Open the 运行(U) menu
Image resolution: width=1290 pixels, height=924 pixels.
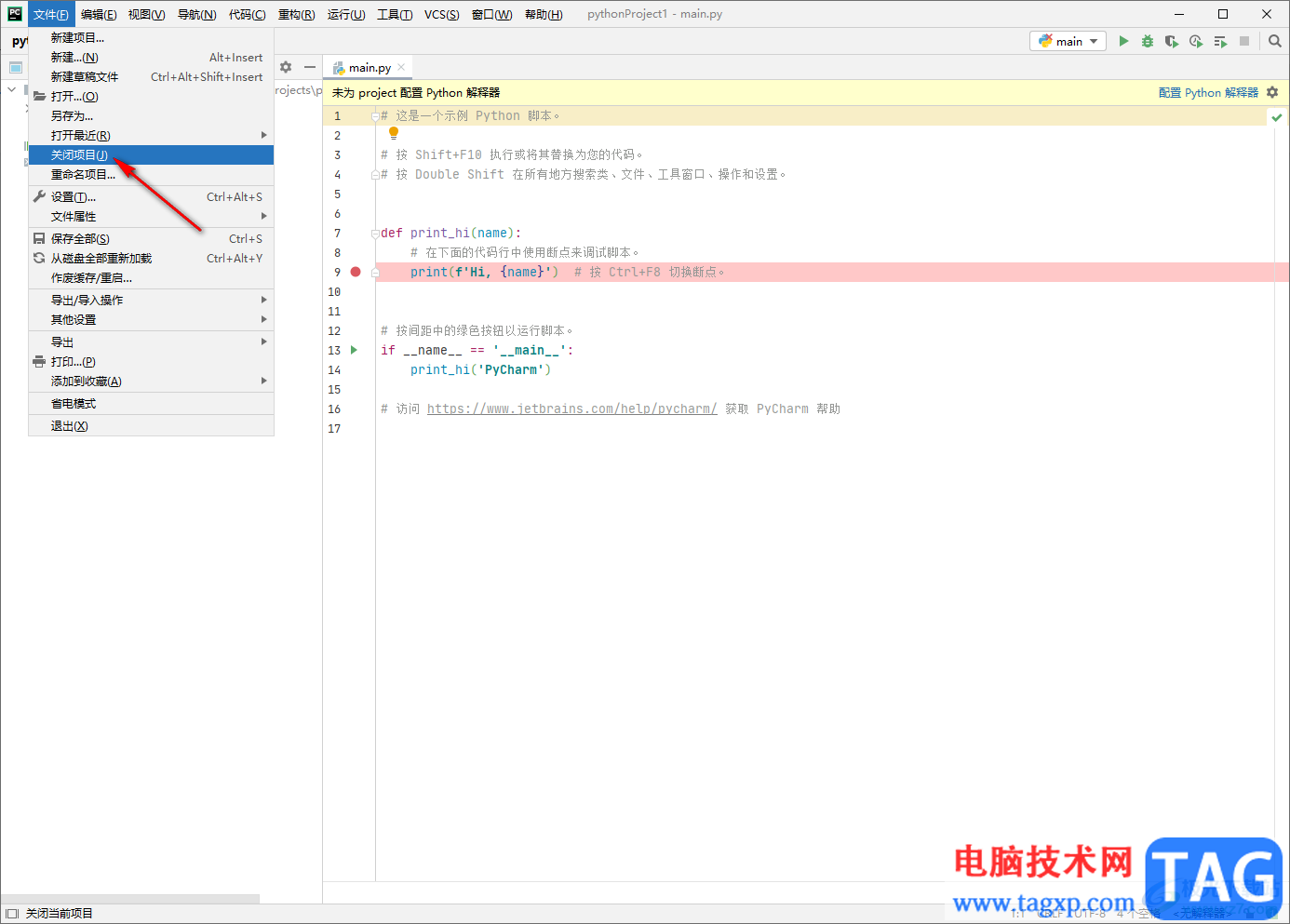[x=346, y=14]
